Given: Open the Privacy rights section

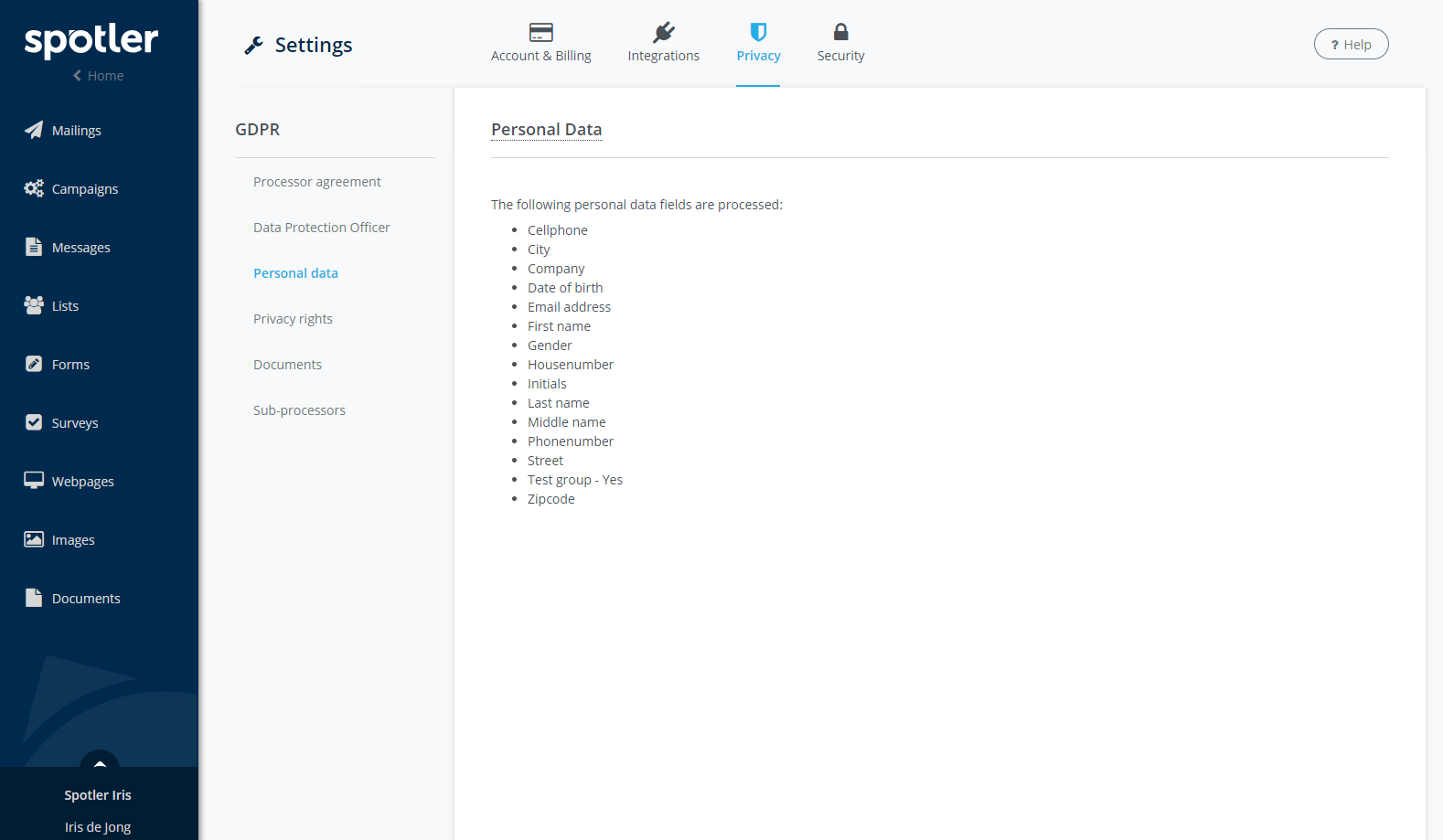Looking at the screenshot, I should pos(293,319).
